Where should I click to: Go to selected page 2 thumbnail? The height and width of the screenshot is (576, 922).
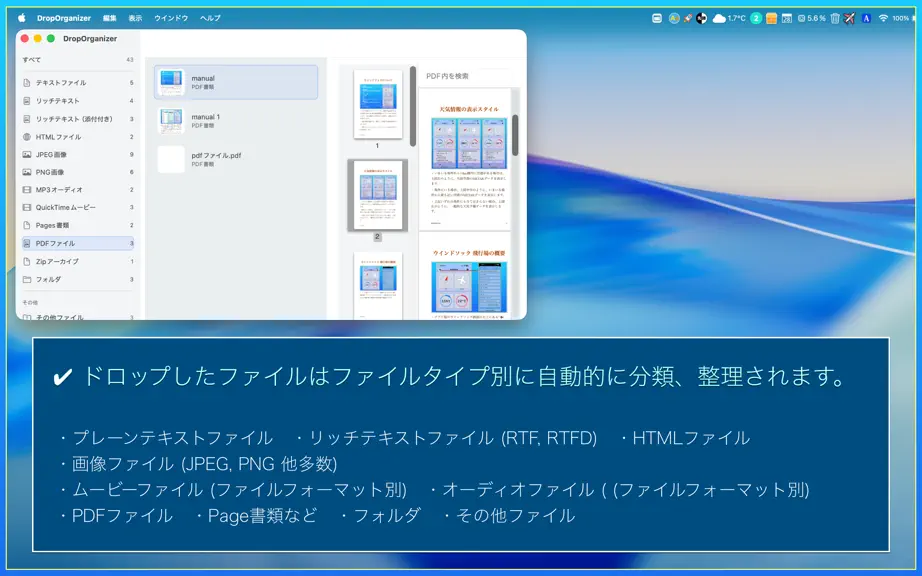pos(378,195)
